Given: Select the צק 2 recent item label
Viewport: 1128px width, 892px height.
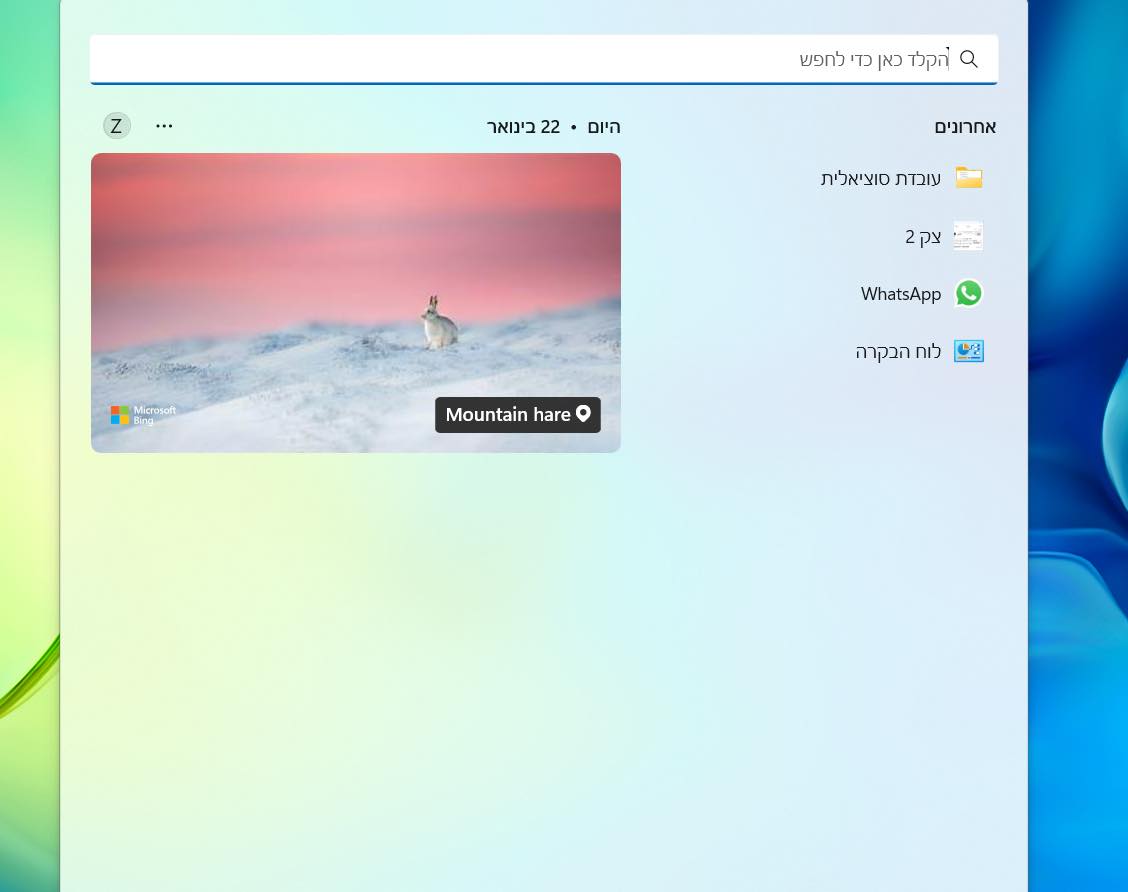Looking at the screenshot, I should pyautogui.click(x=922, y=237).
